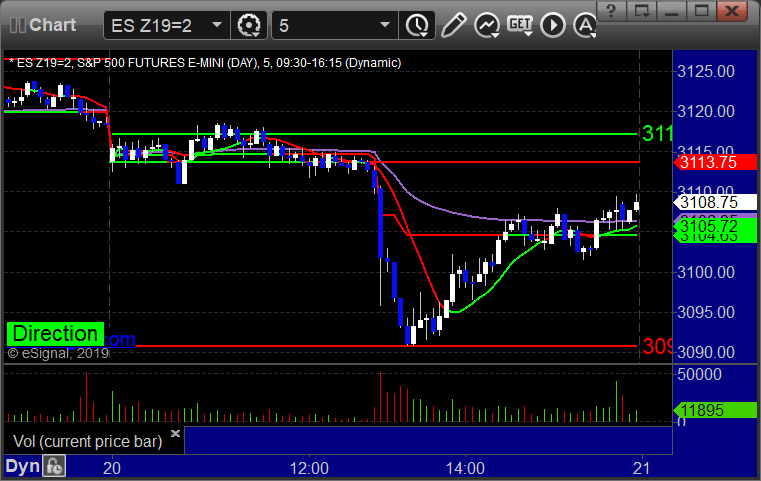Click the green 11895 volume marker
The height and width of the screenshot is (481, 761).
coord(715,410)
